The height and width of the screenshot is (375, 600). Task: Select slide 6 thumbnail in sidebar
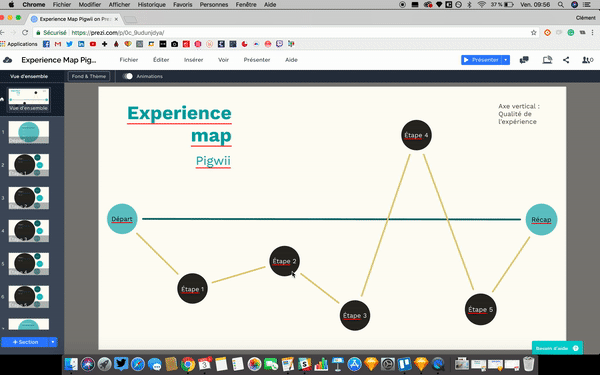click(x=29, y=297)
